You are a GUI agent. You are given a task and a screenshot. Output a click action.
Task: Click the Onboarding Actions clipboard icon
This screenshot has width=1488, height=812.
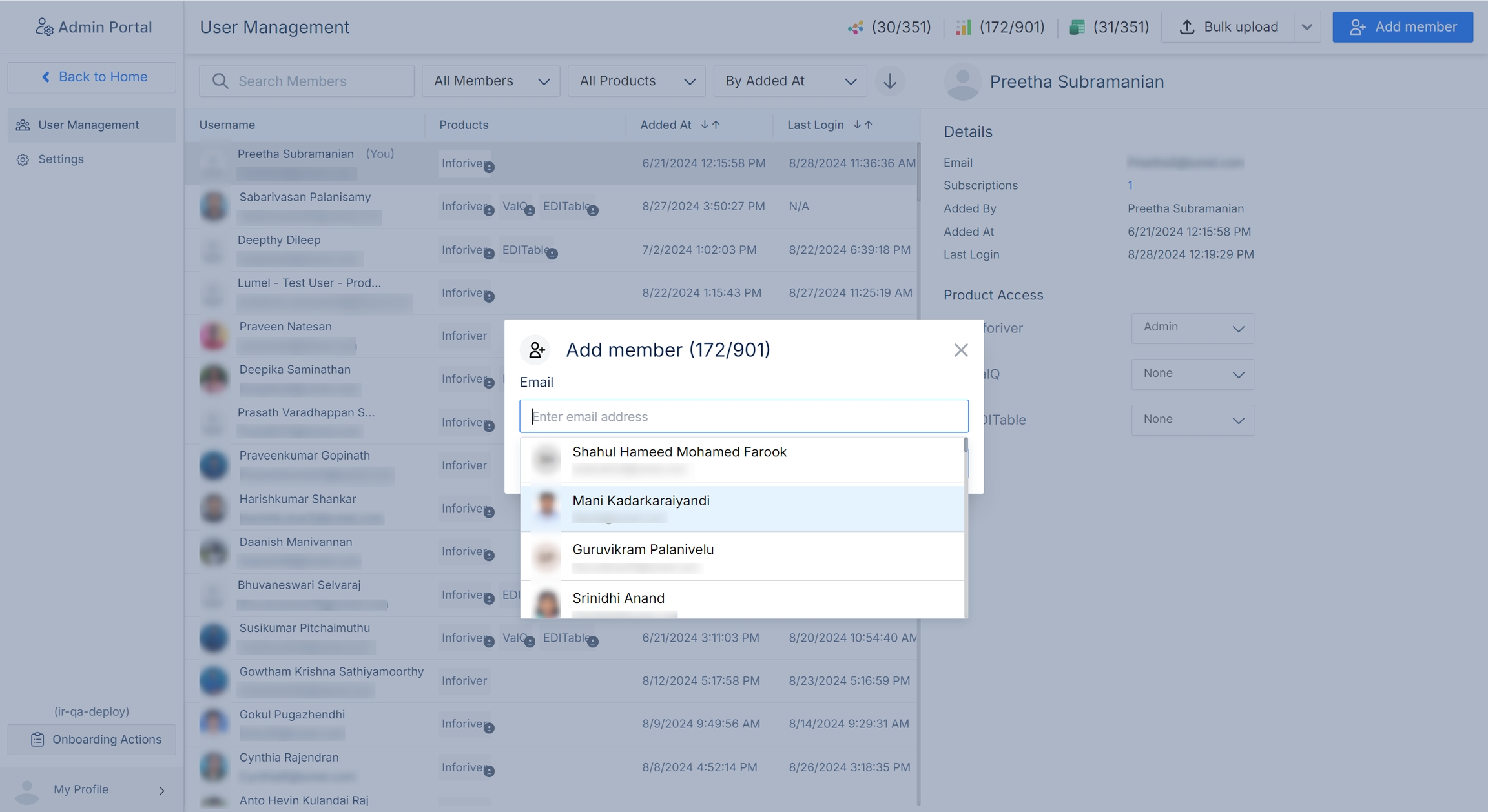[37, 740]
